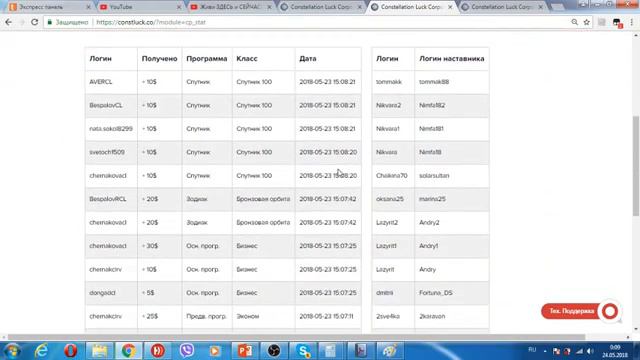The width and height of the screenshot is (640, 360).
Task: Click the extension icon with red badge
Action: pos(617,23)
